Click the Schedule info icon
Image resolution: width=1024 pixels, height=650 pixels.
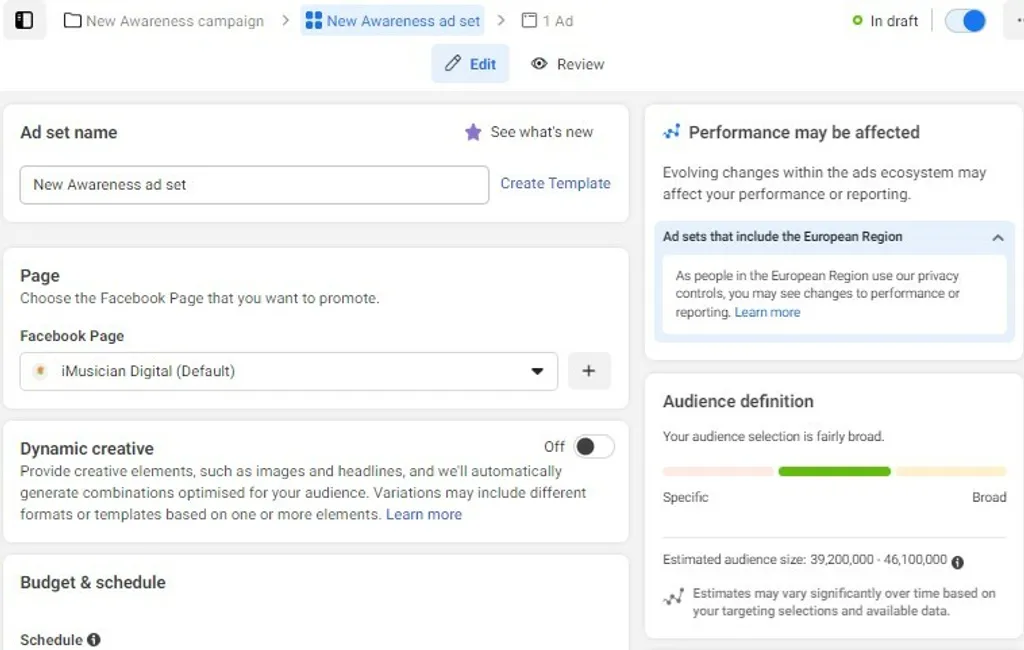[94, 639]
